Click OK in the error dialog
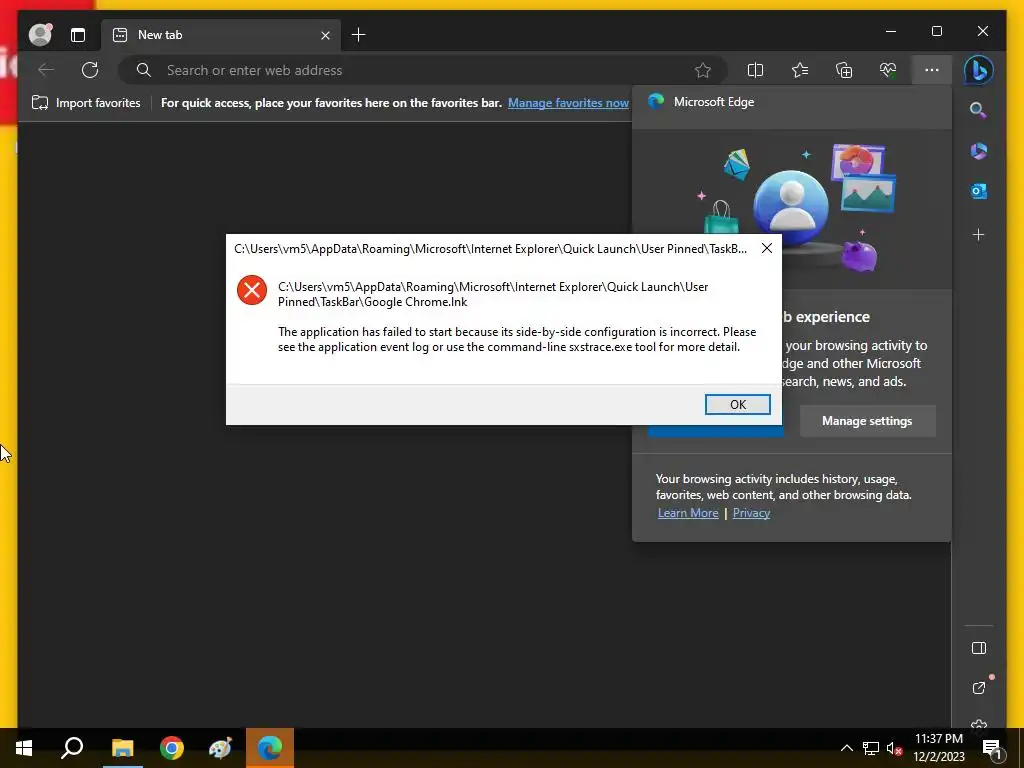1024x768 pixels. (x=737, y=404)
